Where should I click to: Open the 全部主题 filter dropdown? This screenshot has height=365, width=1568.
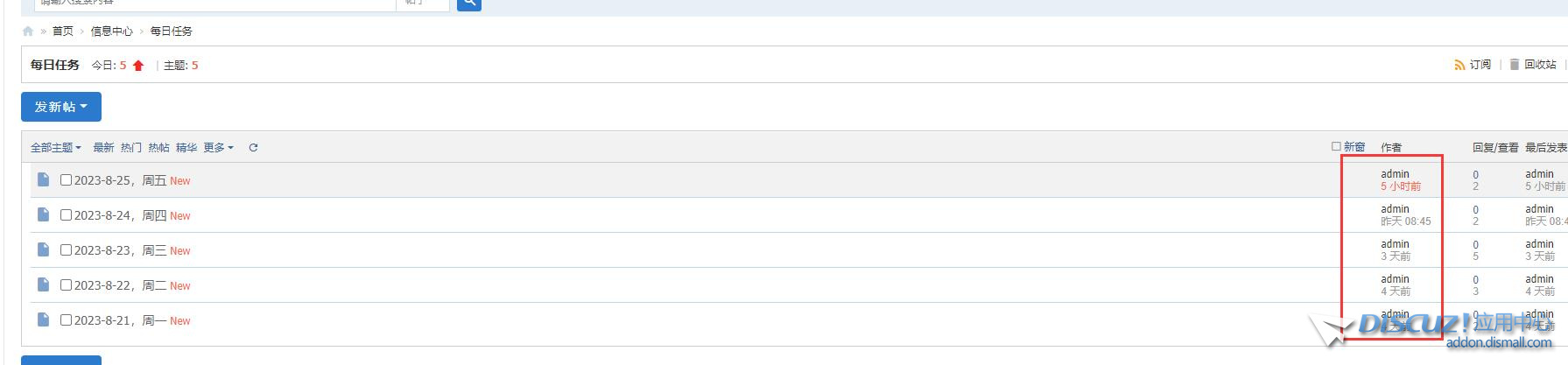(x=56, y=148)
